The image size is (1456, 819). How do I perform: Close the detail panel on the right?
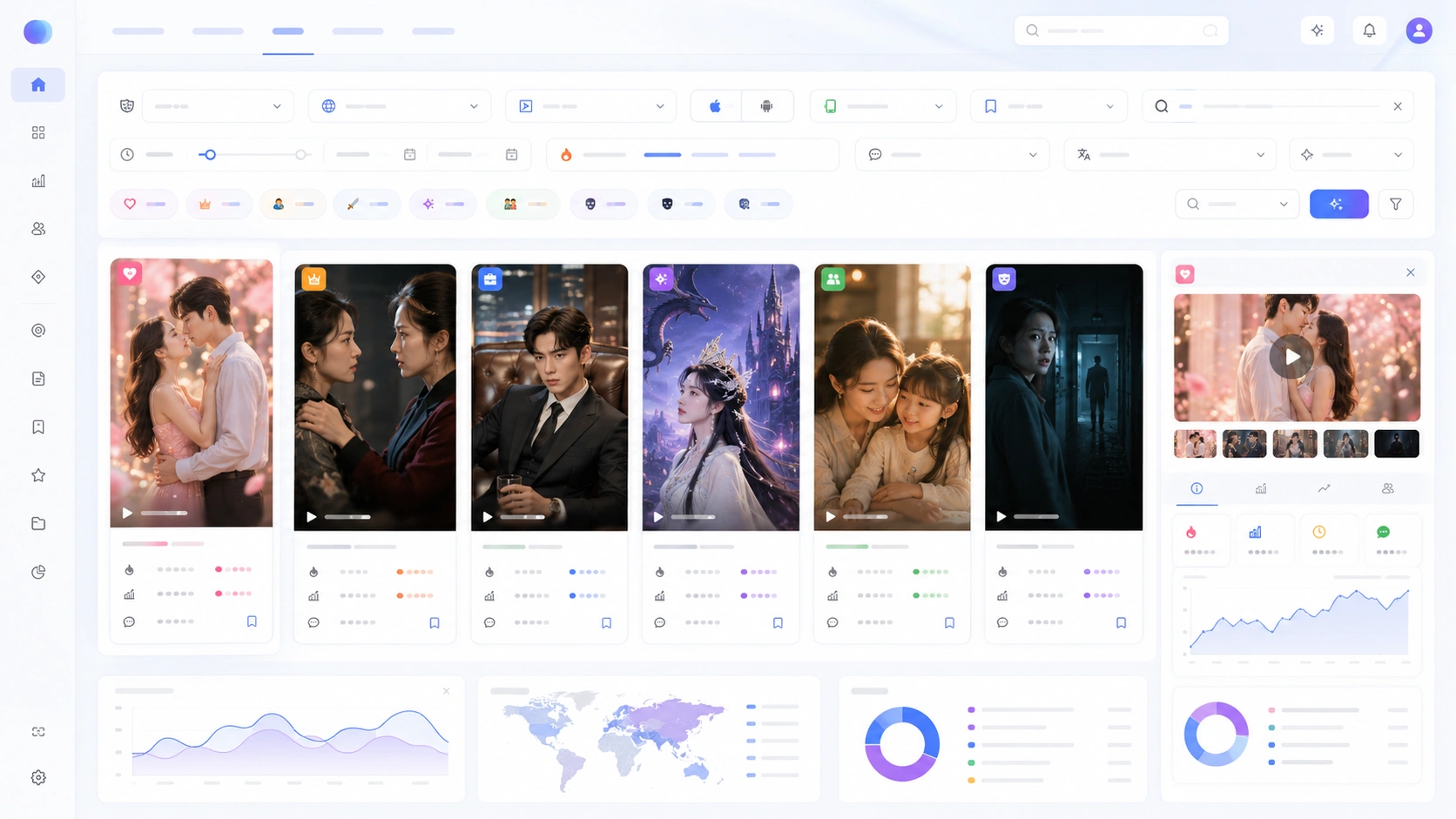[x=1411, y=272]
